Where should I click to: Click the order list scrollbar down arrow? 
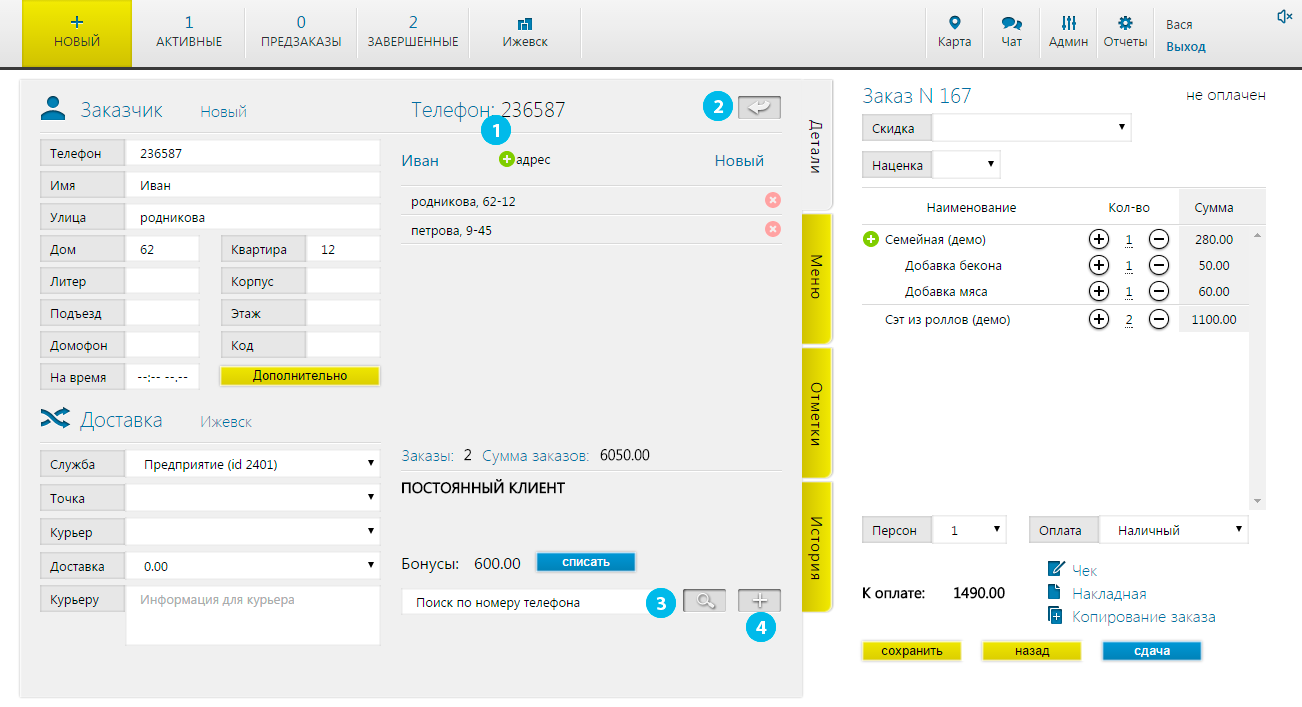point(1258,501)
